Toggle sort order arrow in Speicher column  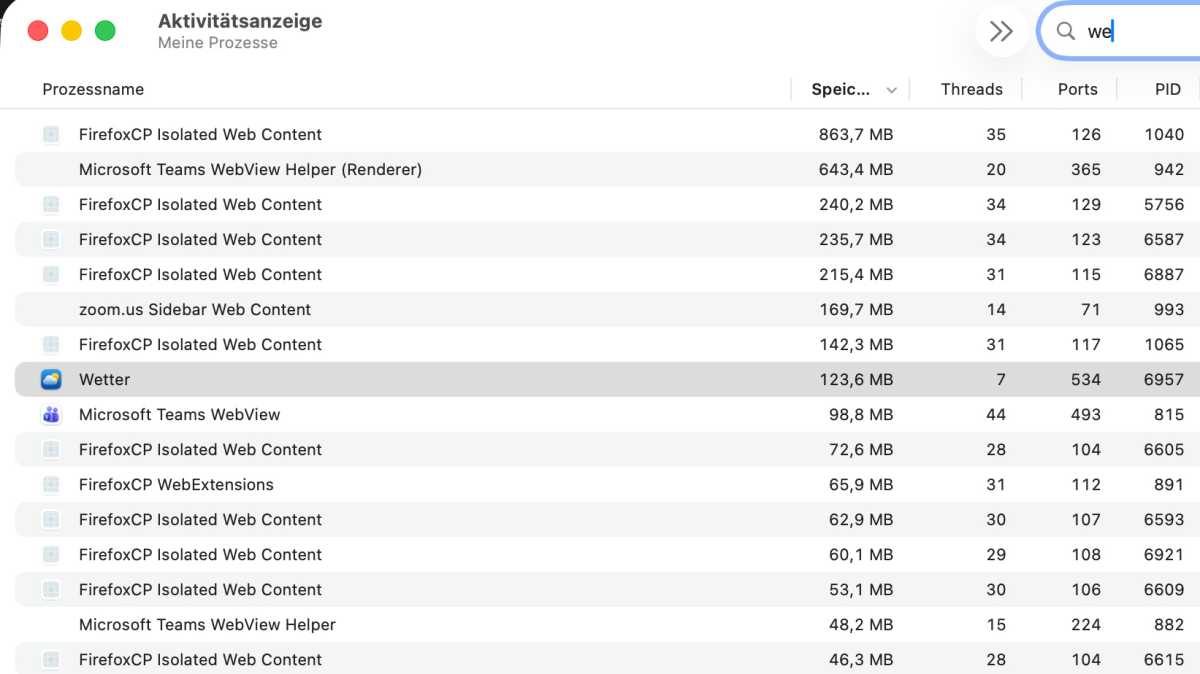(x=891, y=90)
